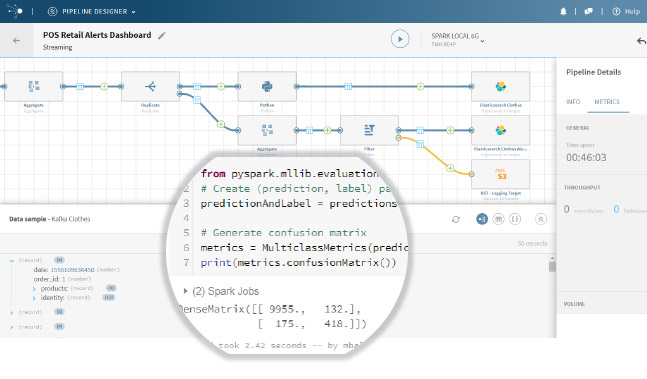Go back using the left arrow button
Viewport: 647px width, 379px height.
pos(17,40)
